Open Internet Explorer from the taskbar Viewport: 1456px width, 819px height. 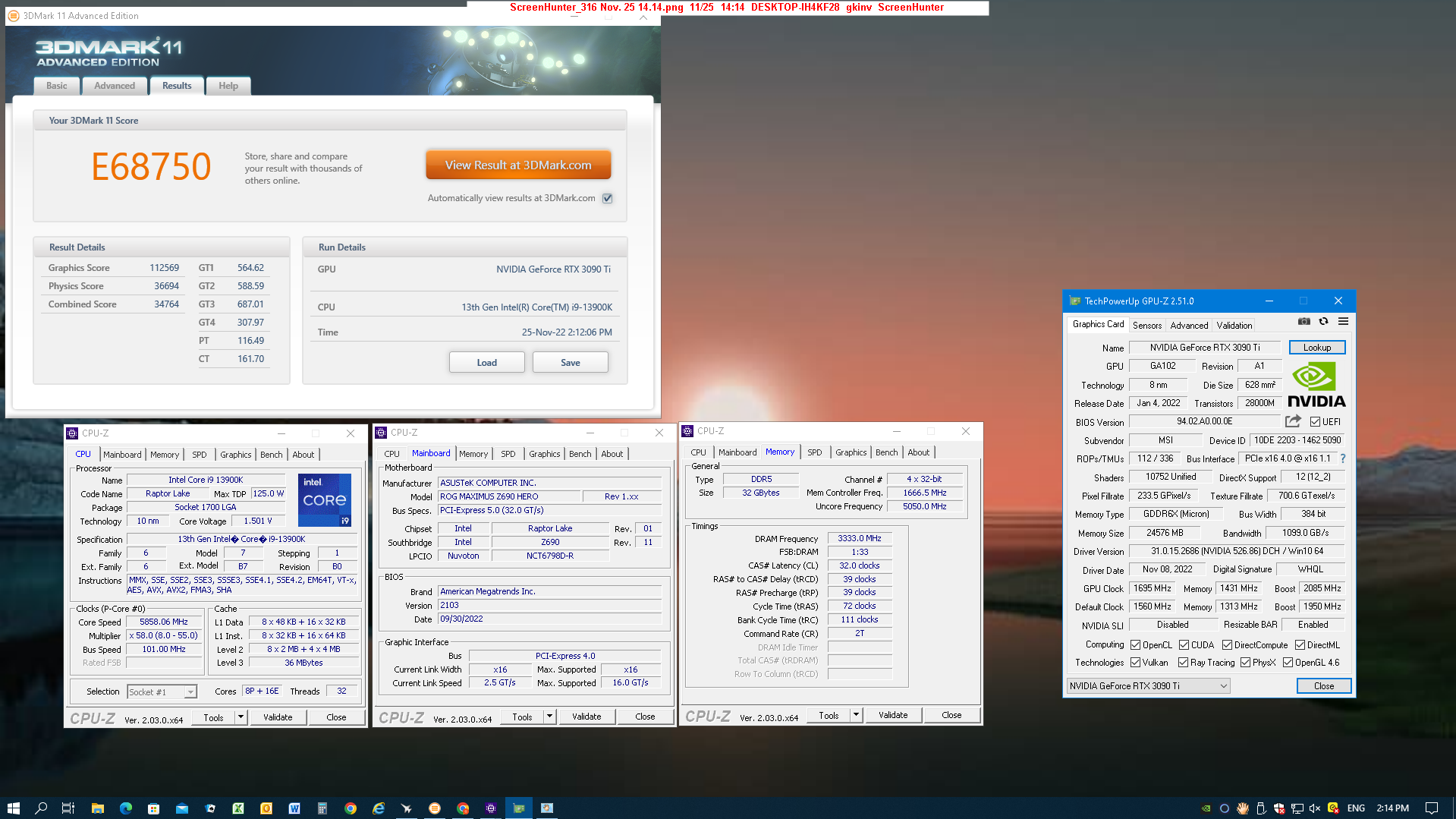tap(379, 808)
